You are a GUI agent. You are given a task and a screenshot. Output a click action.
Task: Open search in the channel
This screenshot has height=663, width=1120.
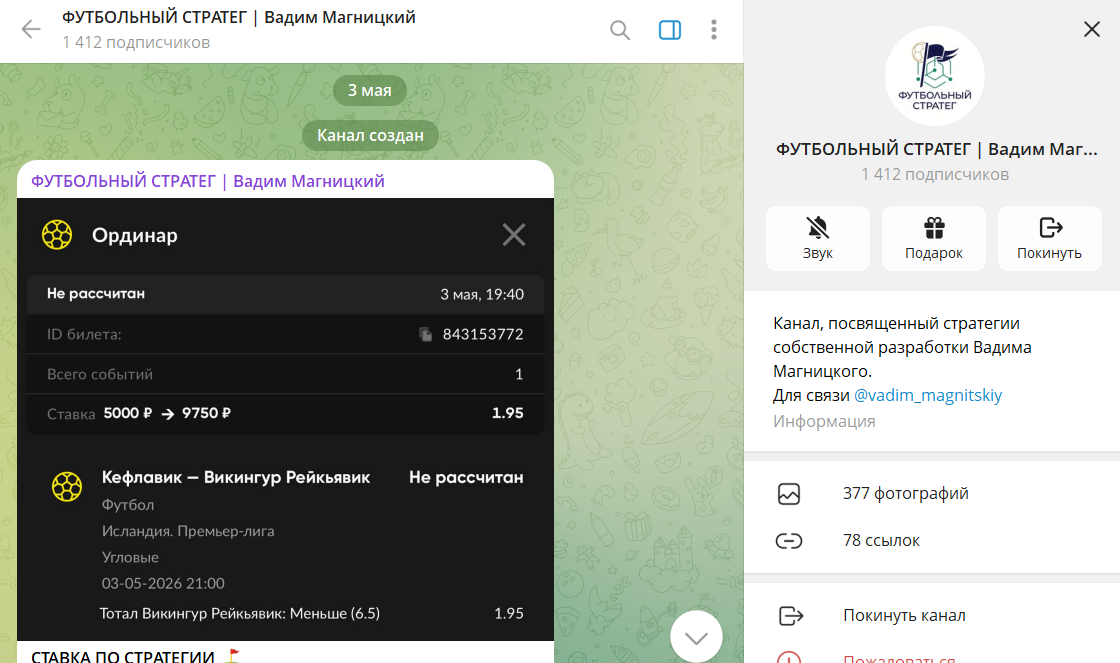click(619, 30)
